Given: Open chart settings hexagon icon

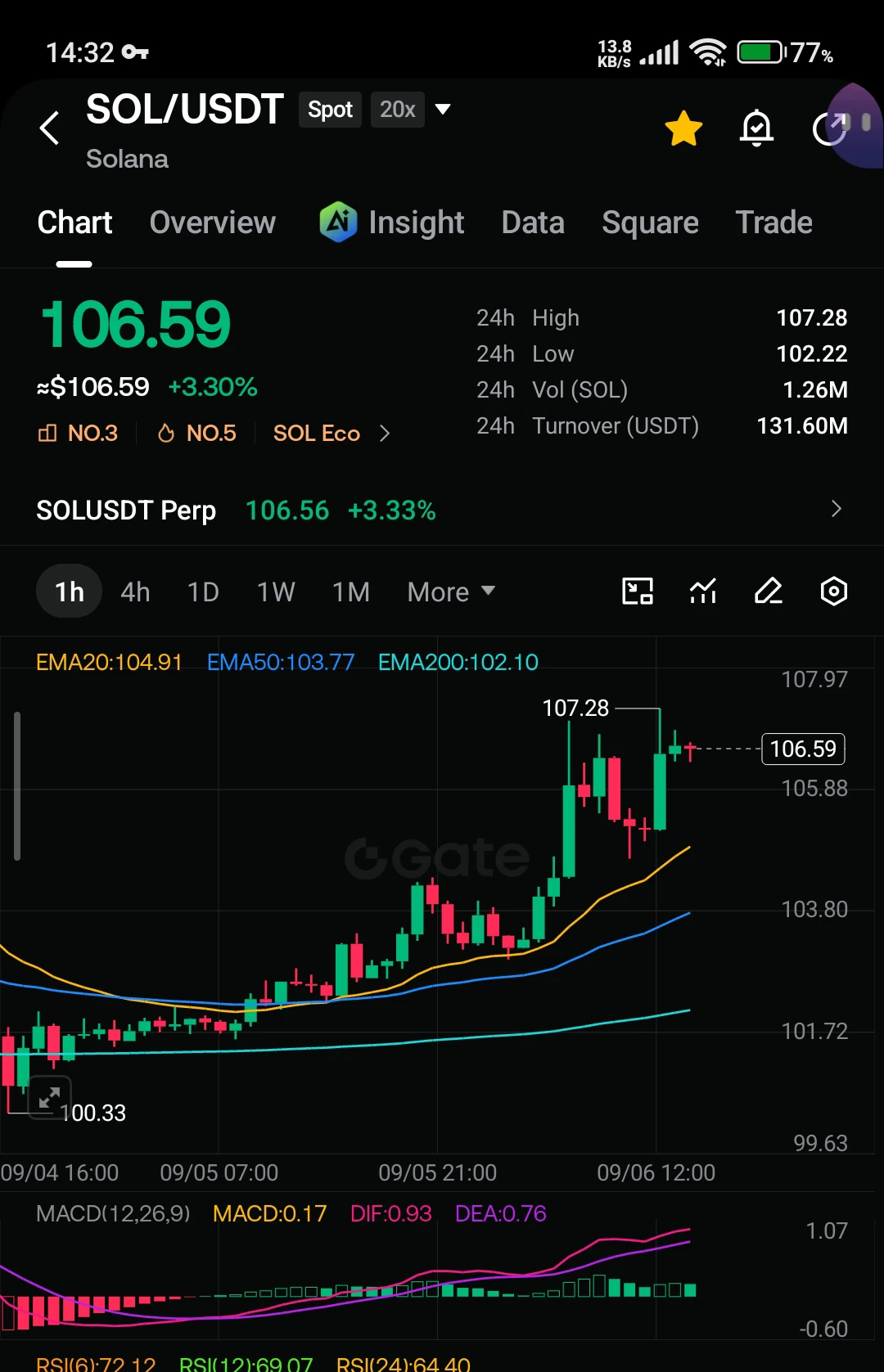Looking at the screenshot, I should [x=833, y=591].
